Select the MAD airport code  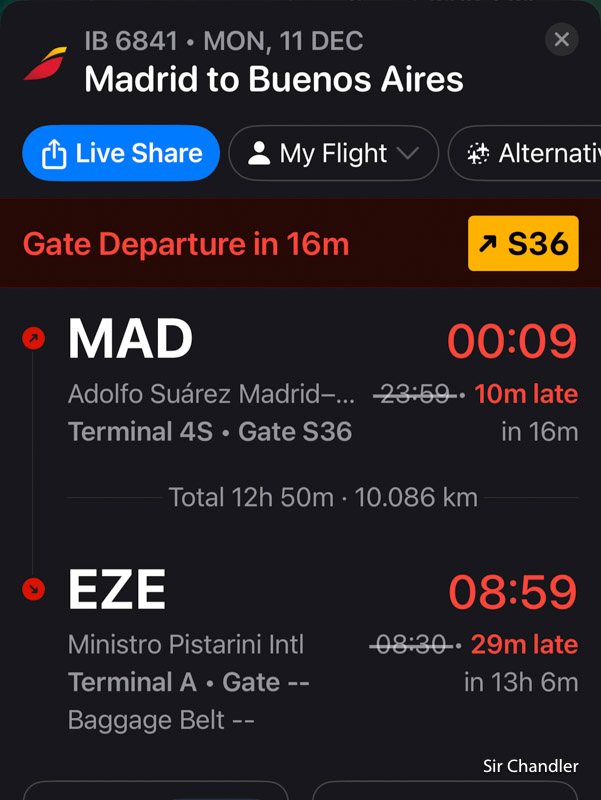point(130,341)
